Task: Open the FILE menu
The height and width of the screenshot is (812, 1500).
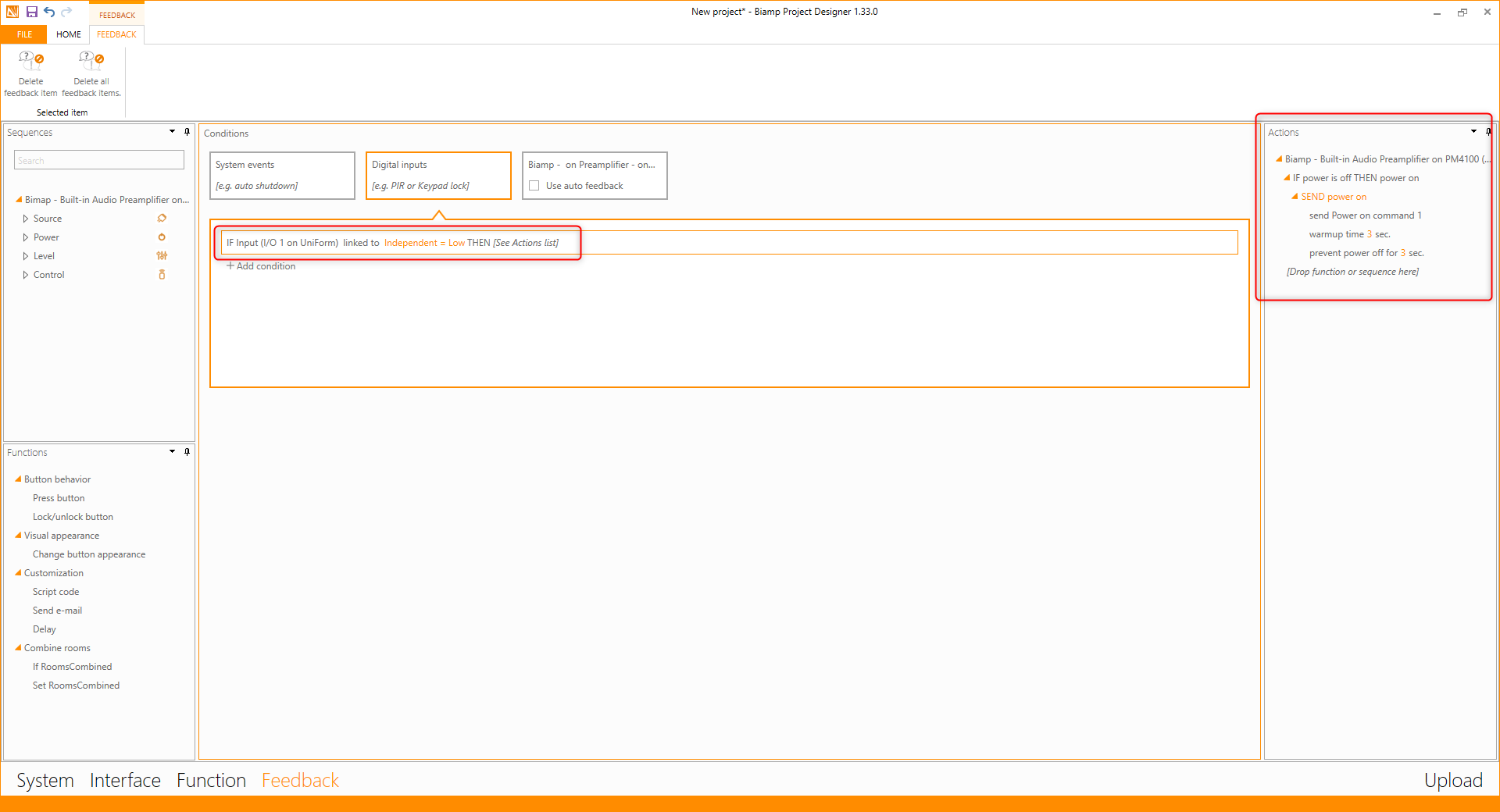Action: (24, 34)
